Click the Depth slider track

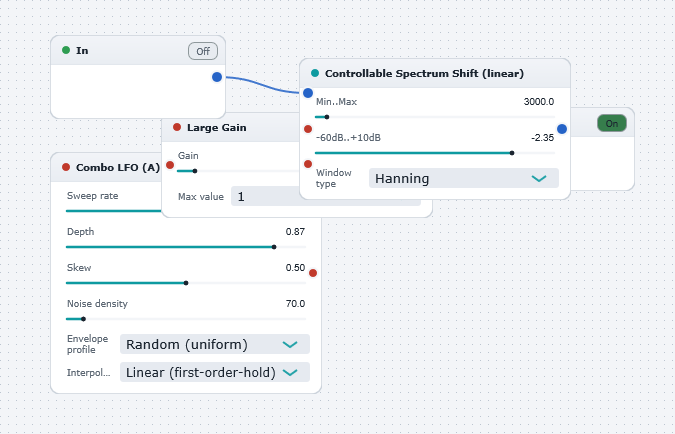186,247
